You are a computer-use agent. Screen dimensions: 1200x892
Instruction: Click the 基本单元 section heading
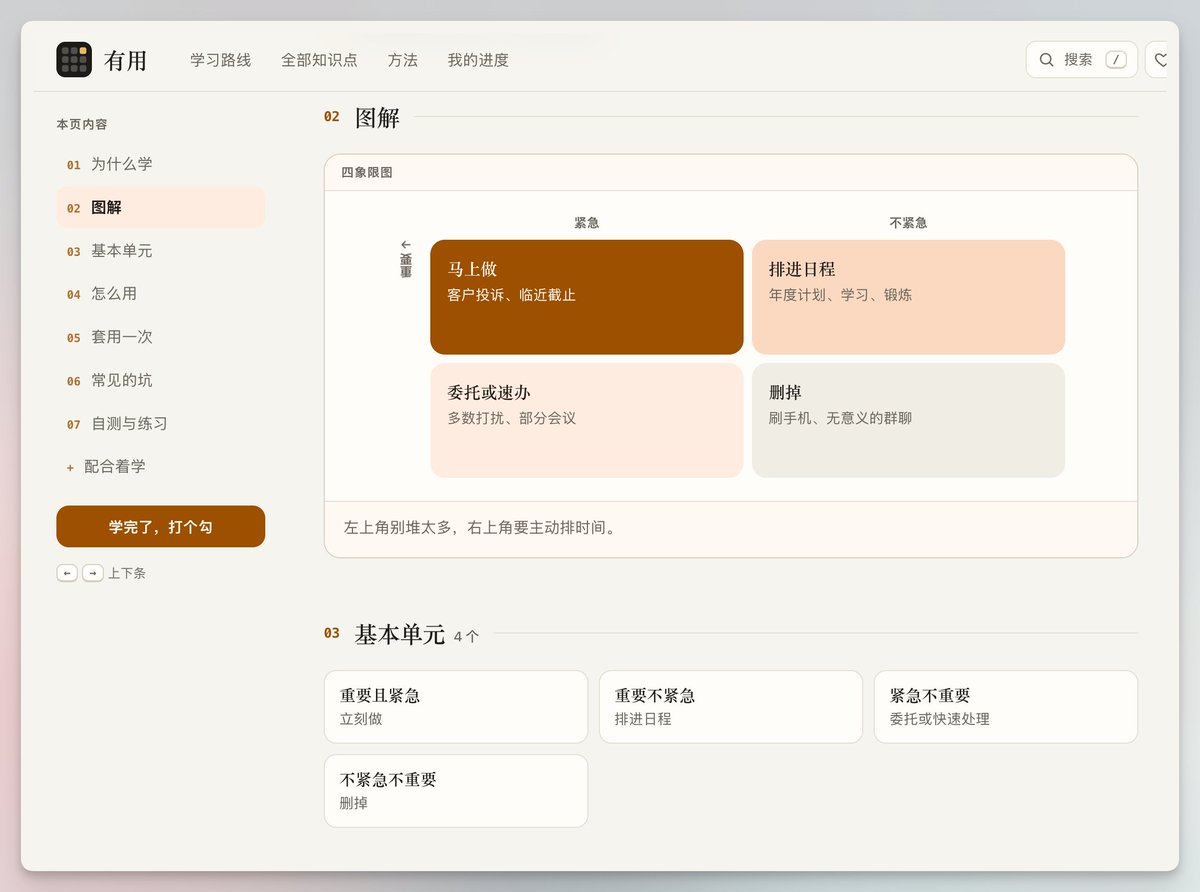click(400, 634)
